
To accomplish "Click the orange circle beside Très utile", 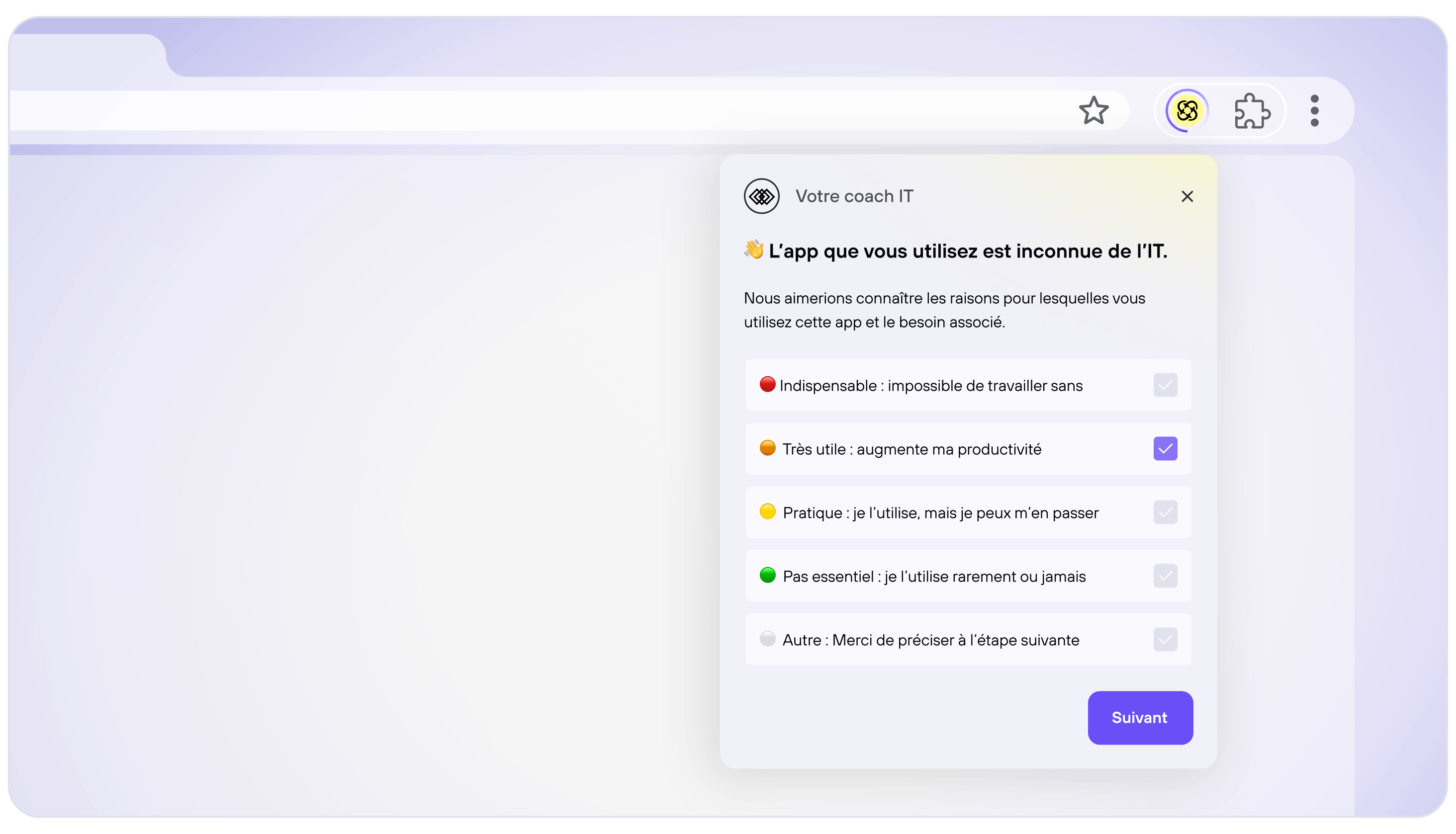I will click(767, 448).
